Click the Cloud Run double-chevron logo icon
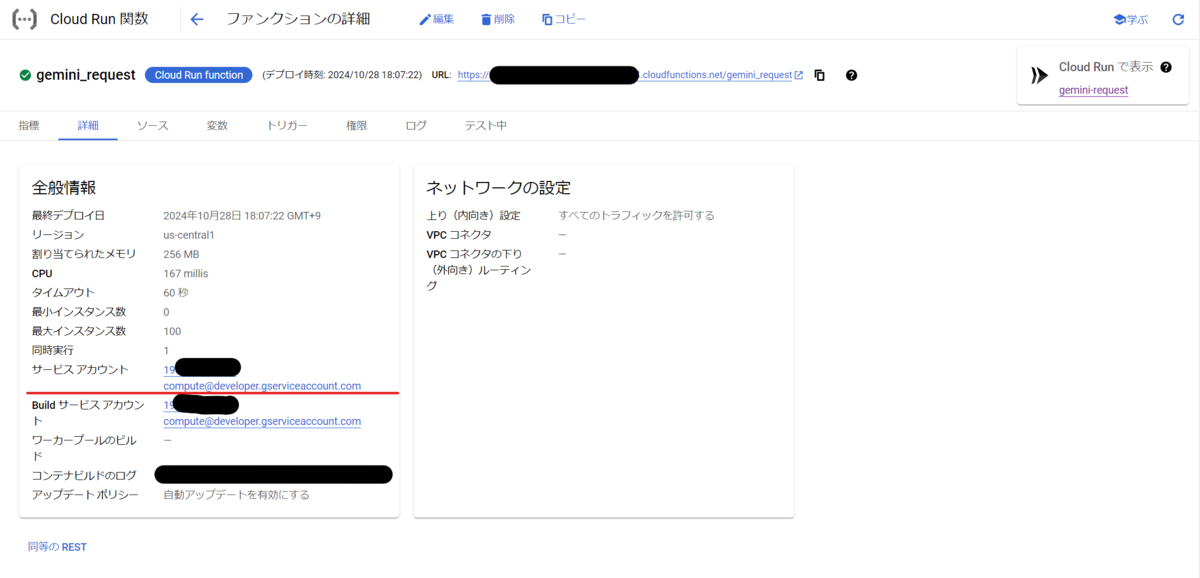This screenshot has height=578, width=1200. pyautogui.click(x=1039, y=76)
